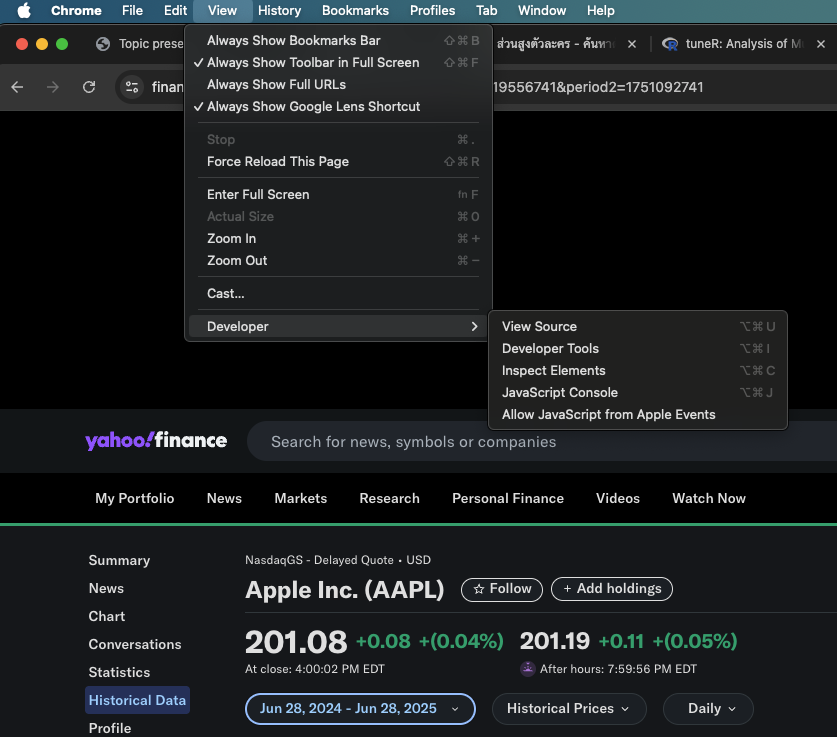Enable Always Show Bookmarks Bar
Viewport: 837px width, 737px height.
click(x=293, y=41)
